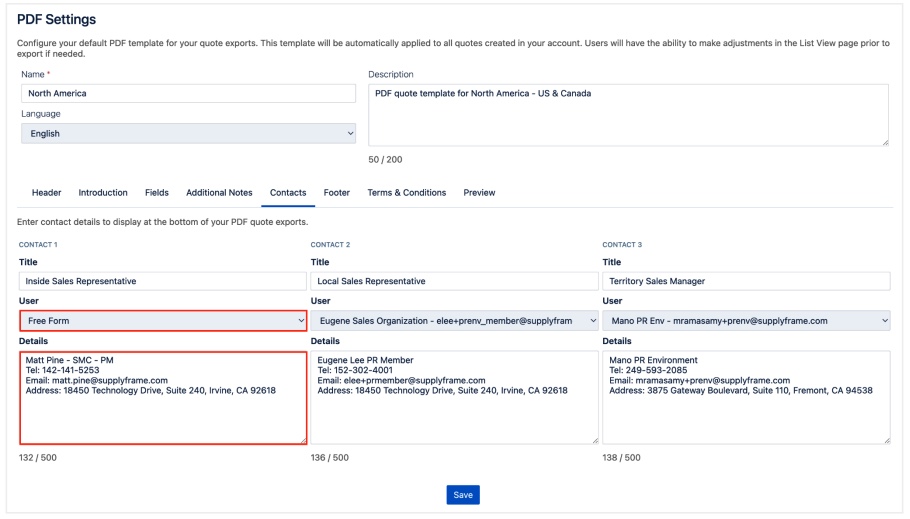Edit Contact 1 Title field
The width and height of the screenshot is (910, 519).
[163, 282]
